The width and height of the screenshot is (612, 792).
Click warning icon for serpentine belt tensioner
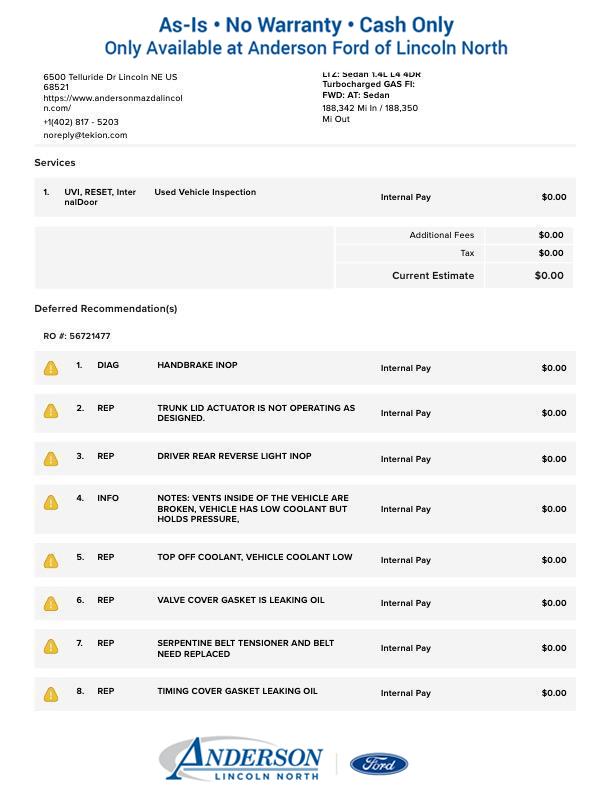[x=51, y=647]
